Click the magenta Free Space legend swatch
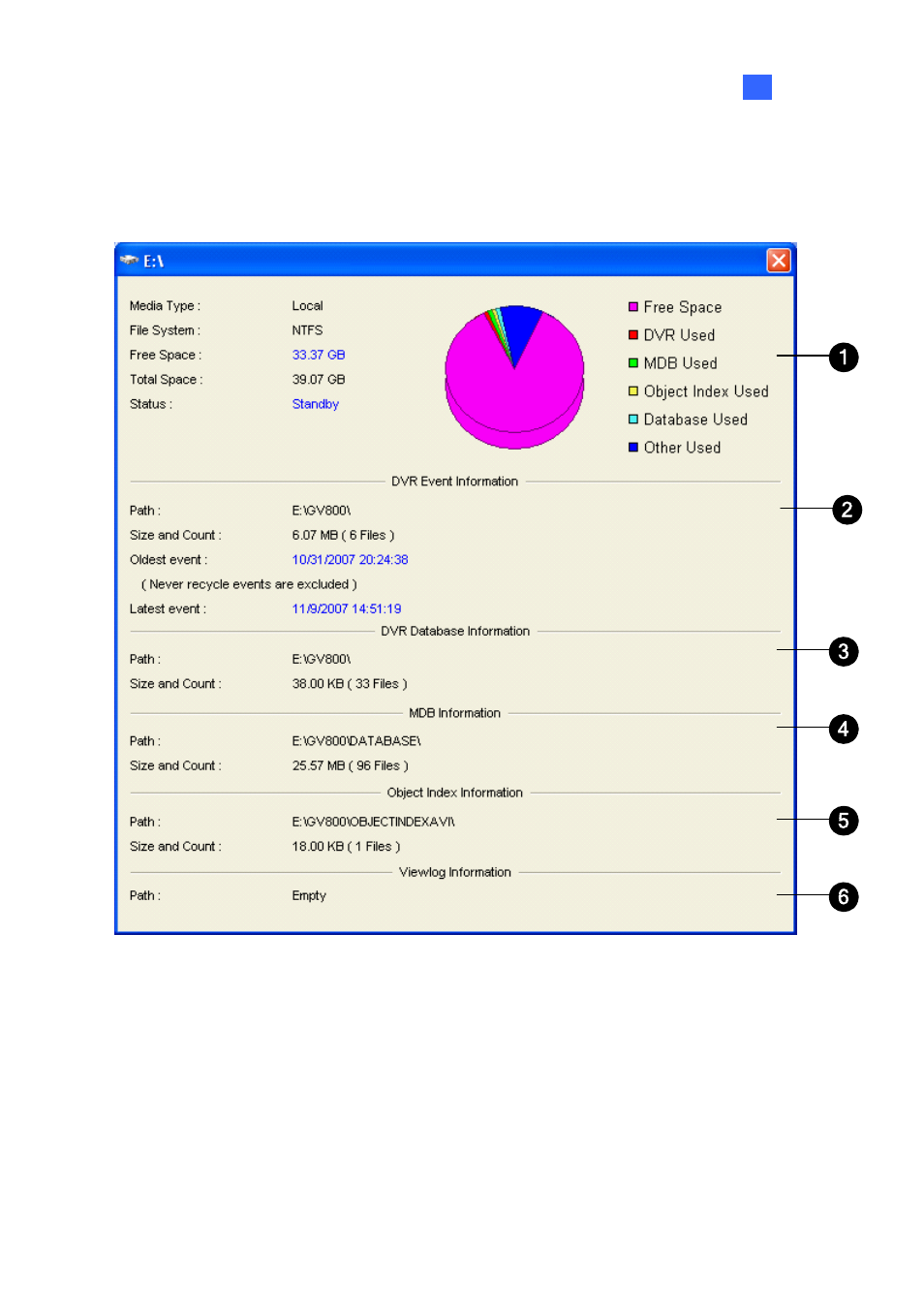The image size is (924, 1308). click(633, 307)
